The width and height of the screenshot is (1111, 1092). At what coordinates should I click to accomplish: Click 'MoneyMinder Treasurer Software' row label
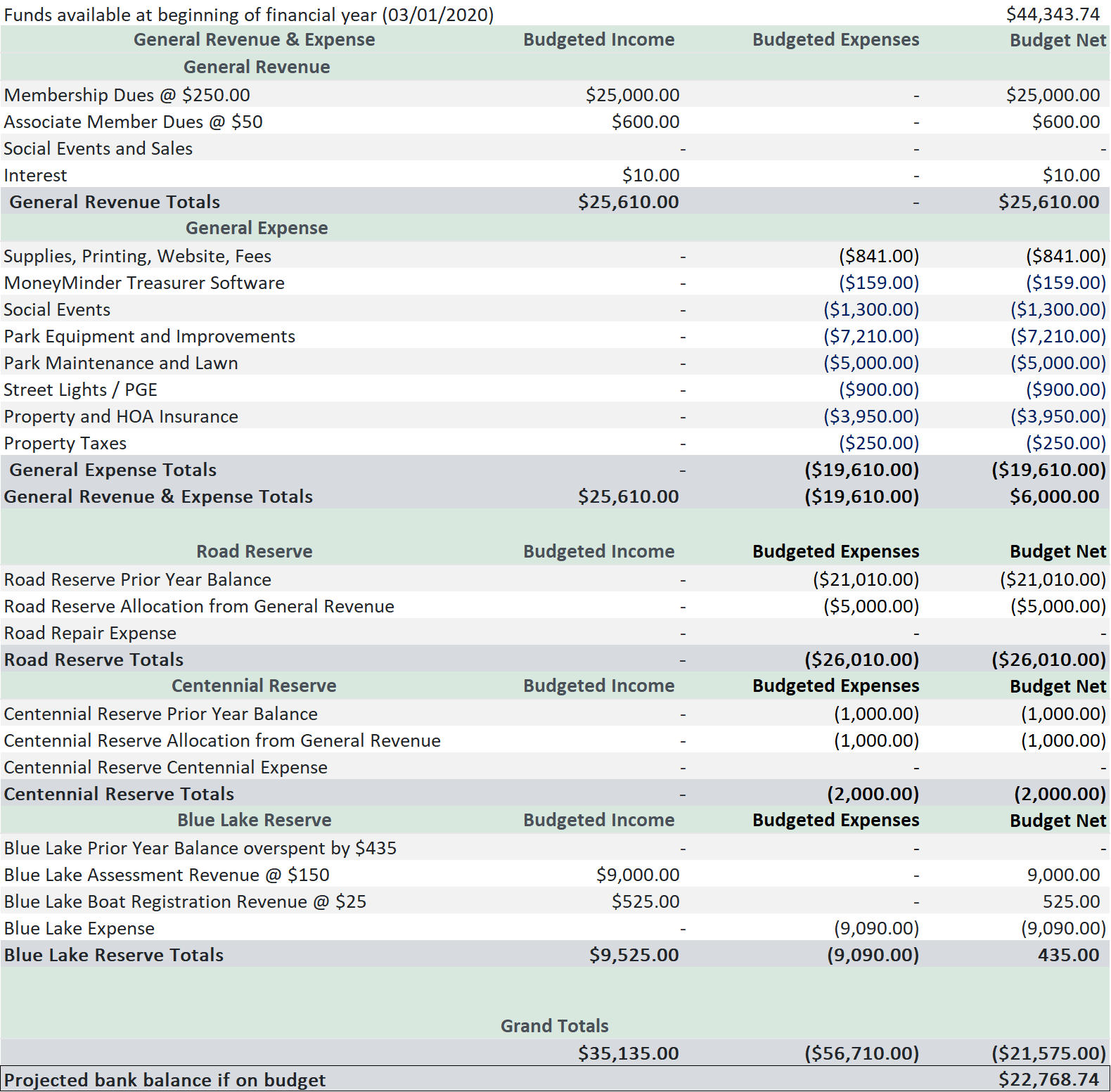(145, 283)
